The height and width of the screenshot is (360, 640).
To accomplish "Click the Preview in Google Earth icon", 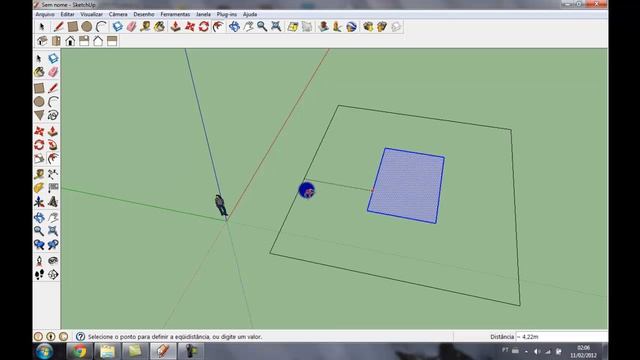I will click(x=351, y=27).
